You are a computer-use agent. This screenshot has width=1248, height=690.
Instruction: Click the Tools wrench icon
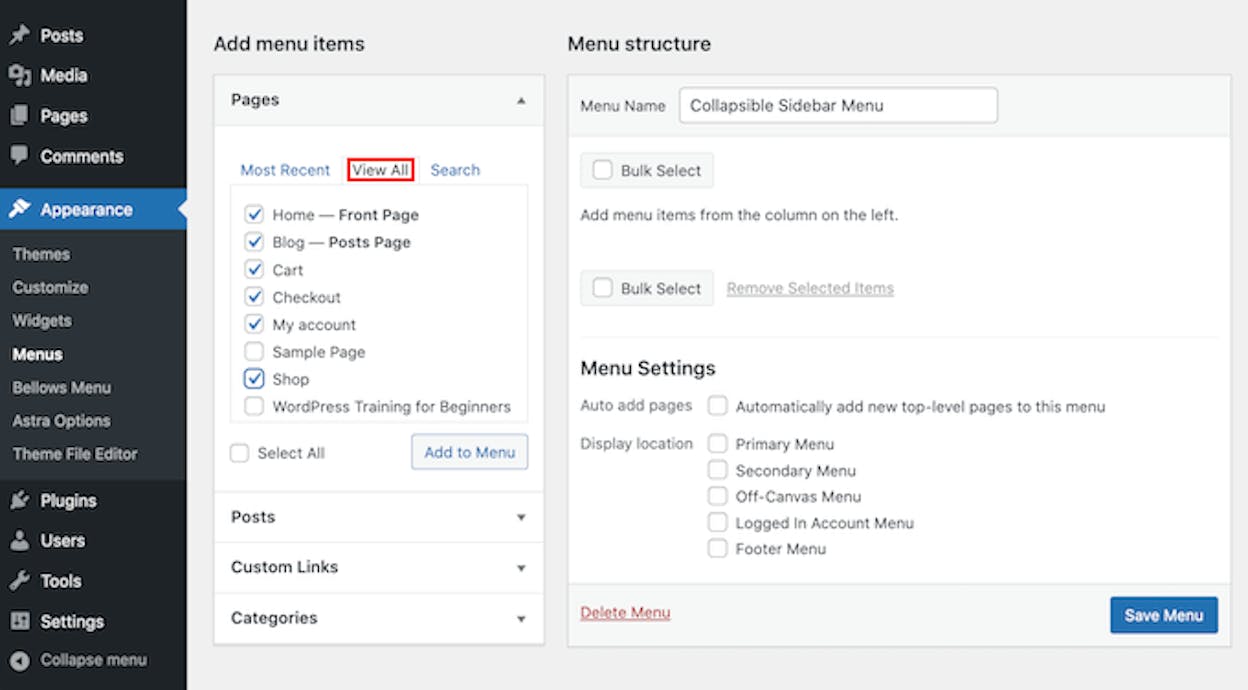pyautogui.click(x=19, y=581)
